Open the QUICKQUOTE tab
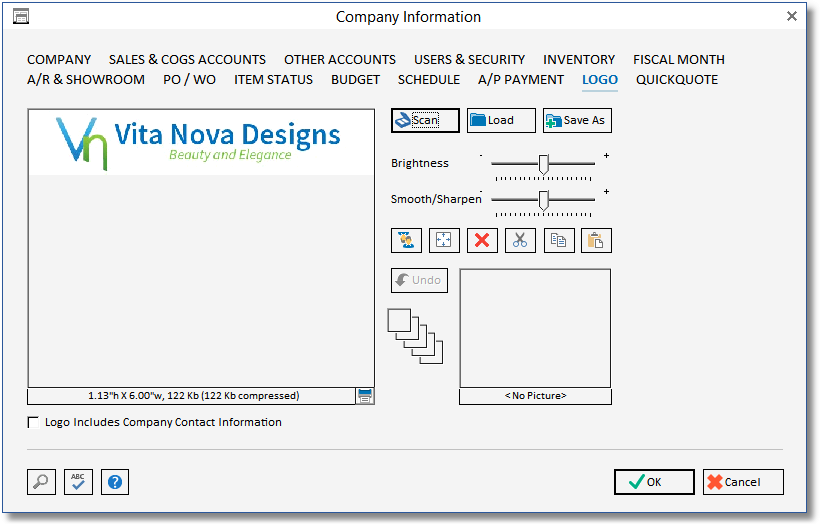 coord(677,80)
